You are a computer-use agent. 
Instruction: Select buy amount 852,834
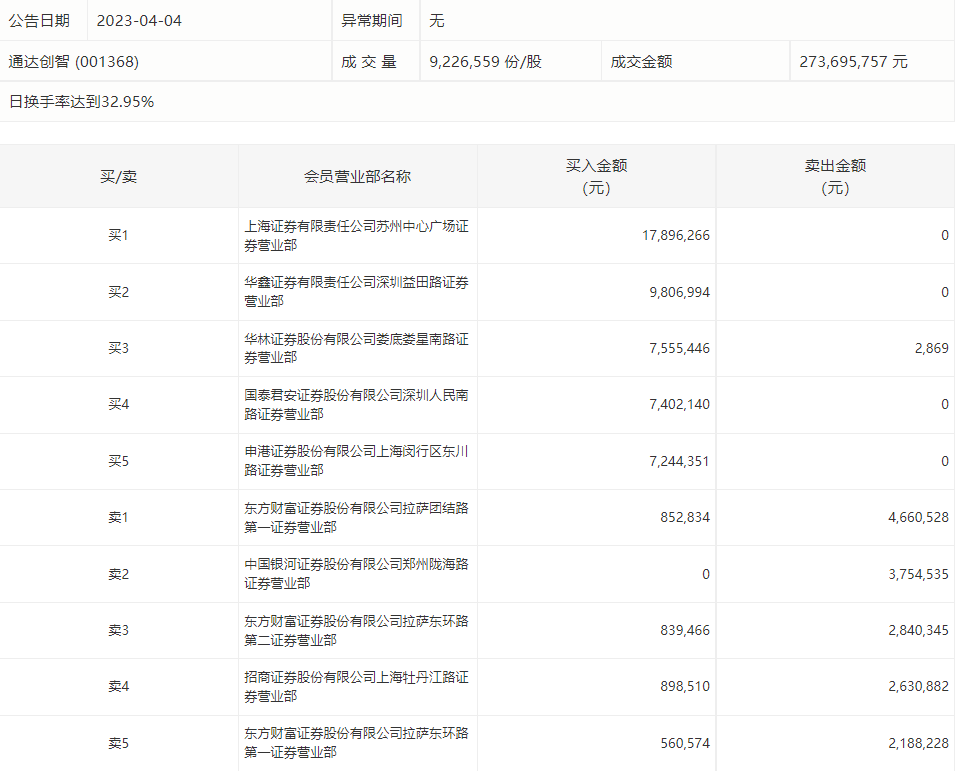click(x=685, y=518)
